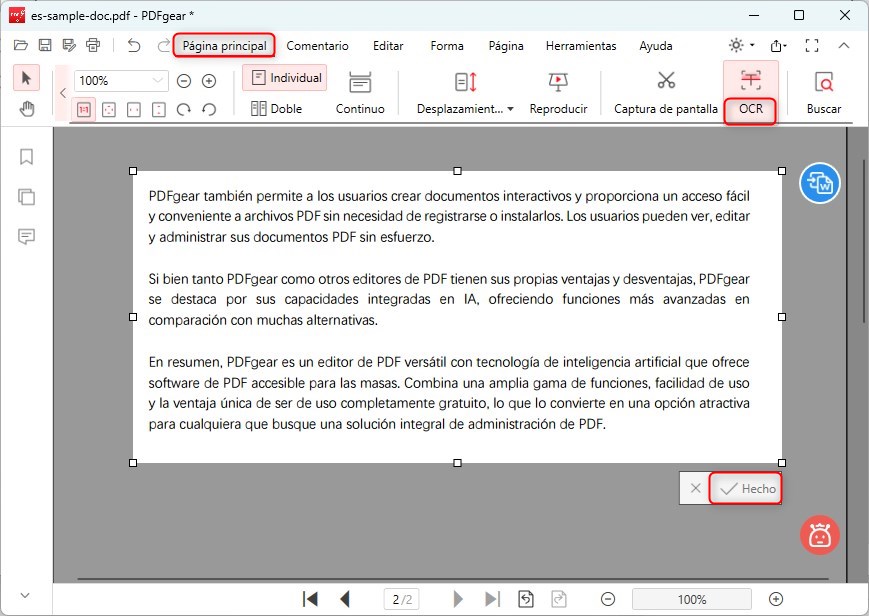Image resolution: width=869 pixels, height=616 pixels.
Task: Activate the hand pan tool
Action: 27,109
